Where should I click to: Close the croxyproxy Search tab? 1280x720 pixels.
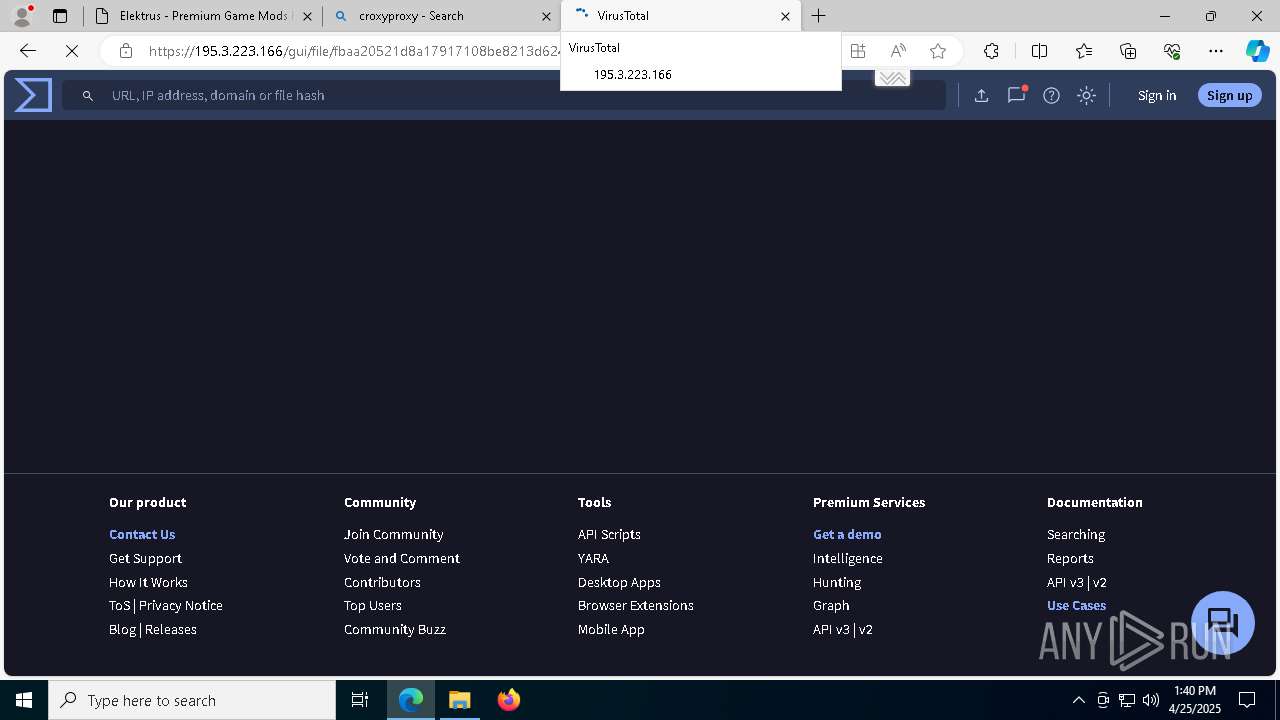coord(546,16)
